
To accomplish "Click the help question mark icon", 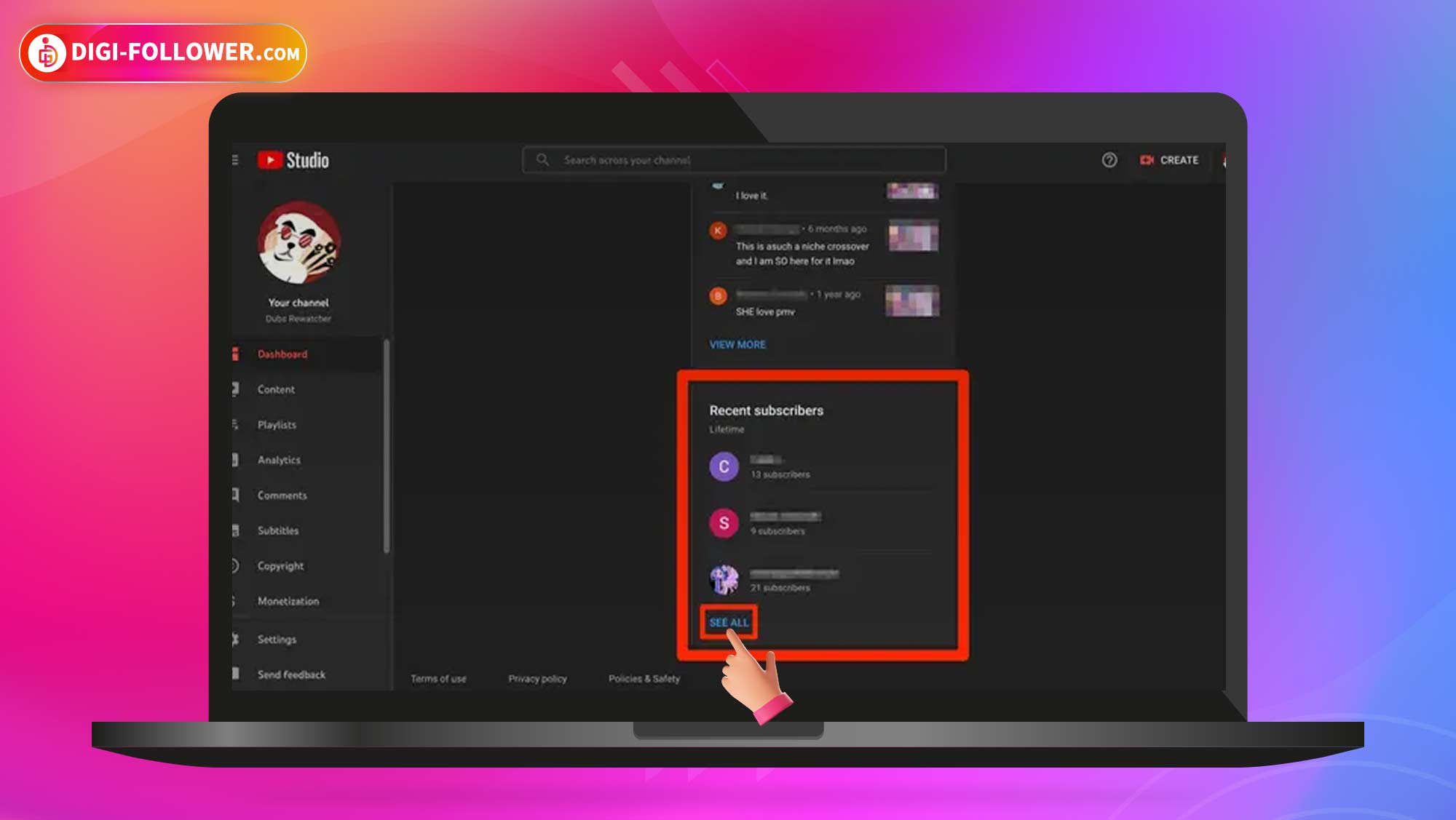I will (x=1108, y=160).
